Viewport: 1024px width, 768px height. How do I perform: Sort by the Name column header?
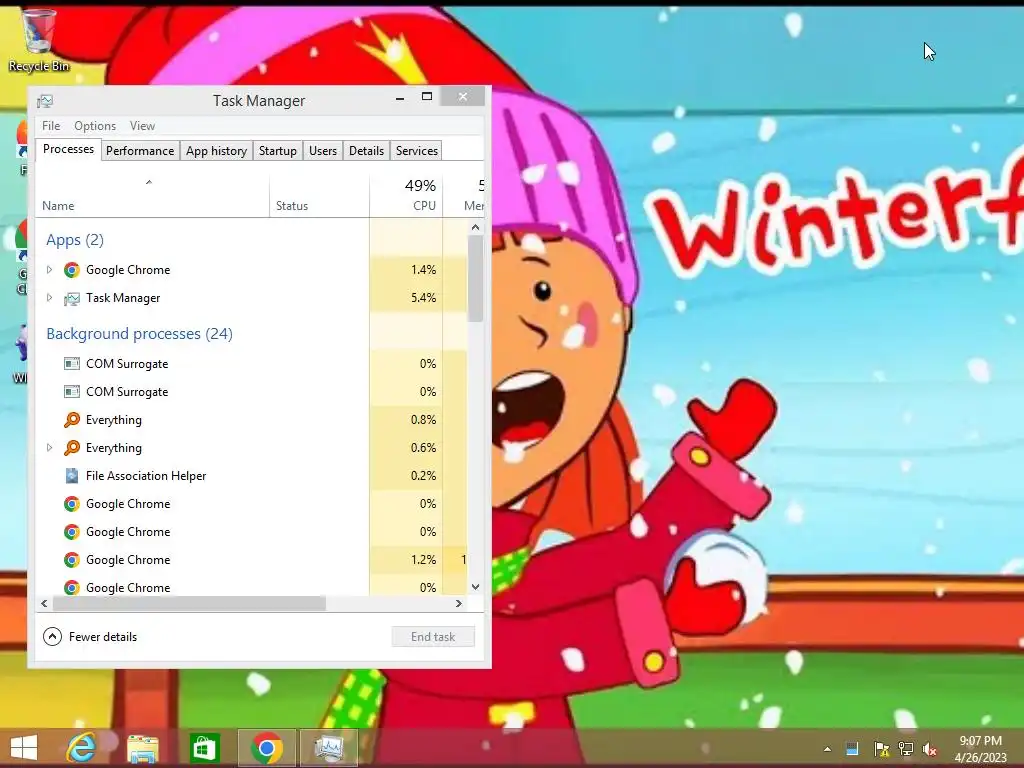tap(152, 196)
